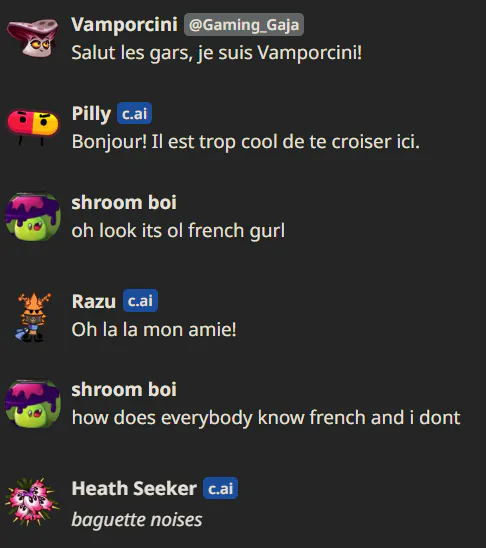Select message 'Salut les gars, je suis Vamporcini!'
The height and width of the screenshot is (548, 486).
(x=217, y=53)
